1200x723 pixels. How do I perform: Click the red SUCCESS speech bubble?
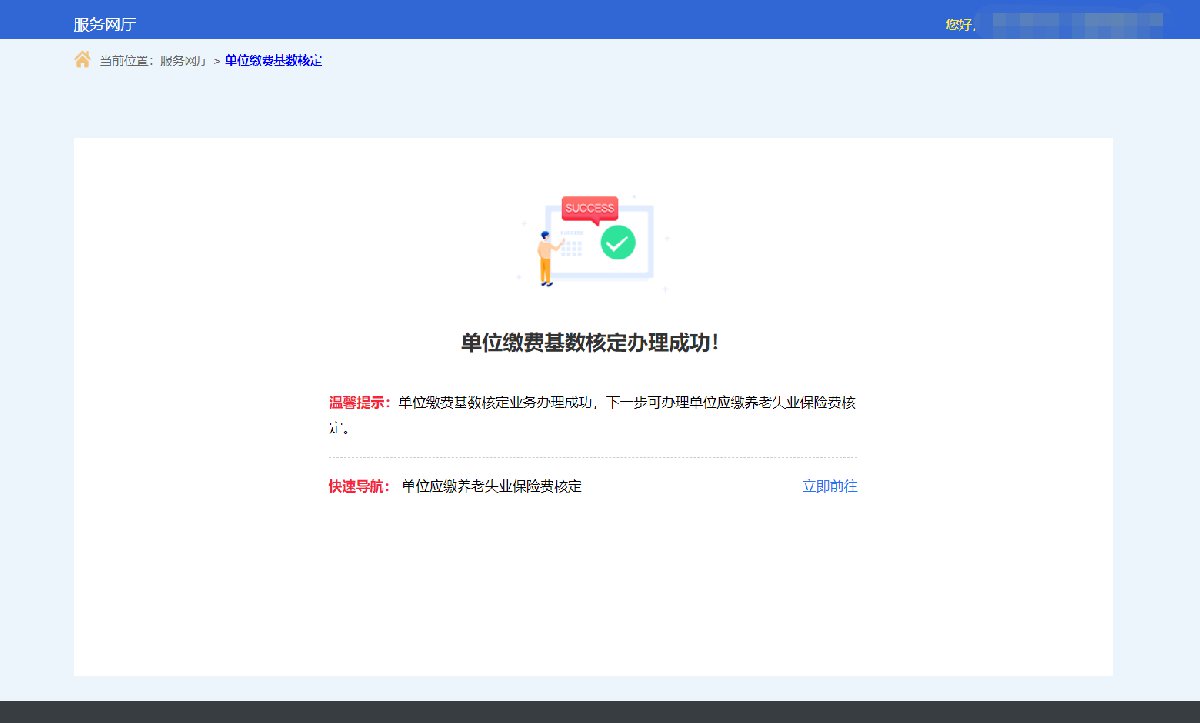(x=589, y=208)
